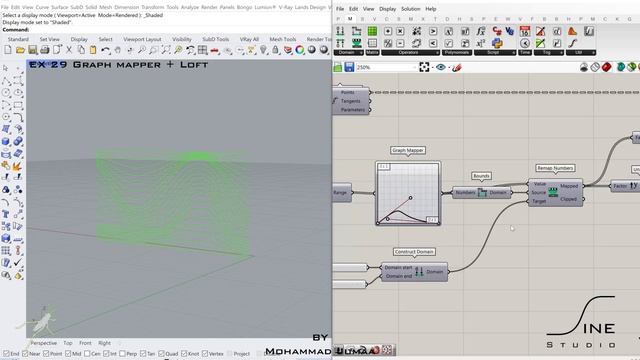Click the Grasshopper open file icon
Image resolution: width=640 pixels, height=360 pixels.
click(x=338, y=67)
